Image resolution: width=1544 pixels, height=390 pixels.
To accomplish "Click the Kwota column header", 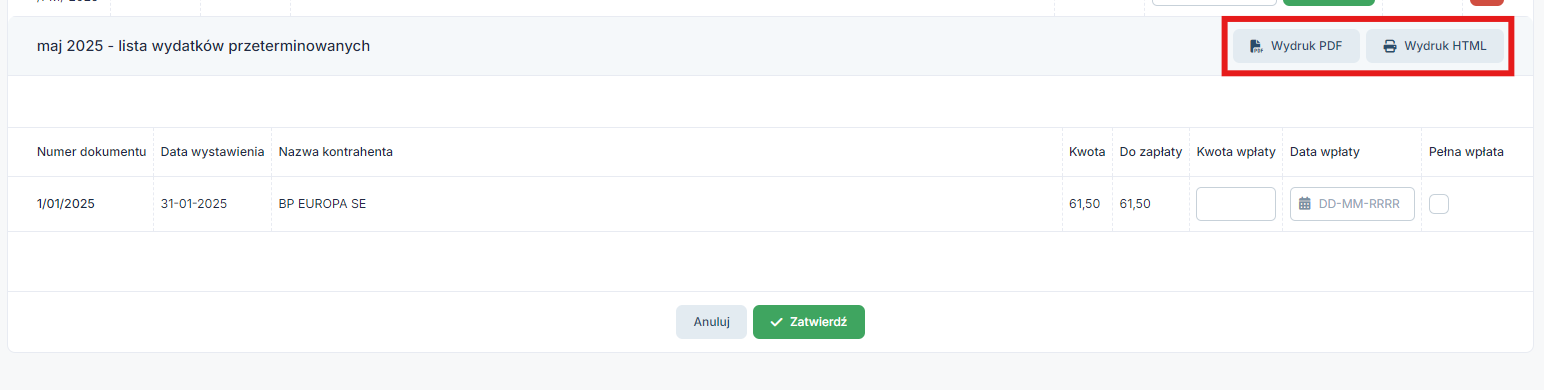I will pyautogui.click(x=1087, y=152).
